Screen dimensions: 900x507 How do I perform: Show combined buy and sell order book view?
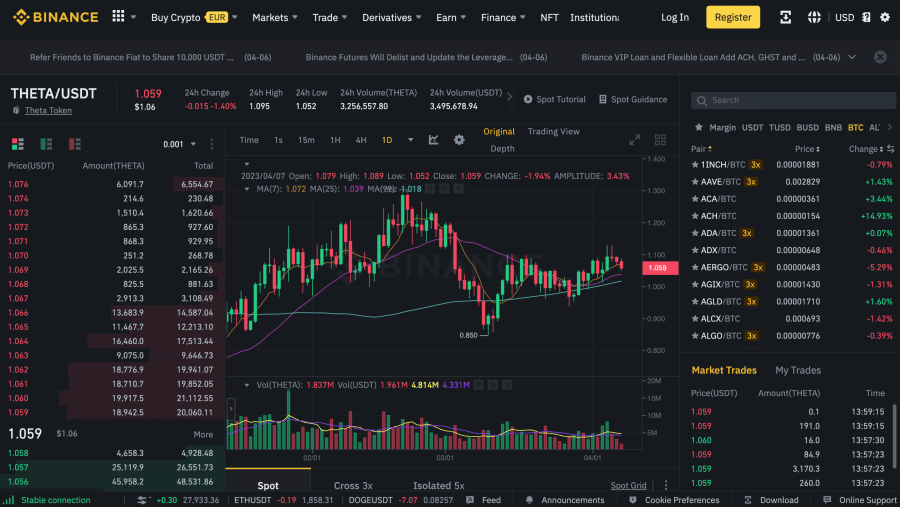[x=18, y=144]
